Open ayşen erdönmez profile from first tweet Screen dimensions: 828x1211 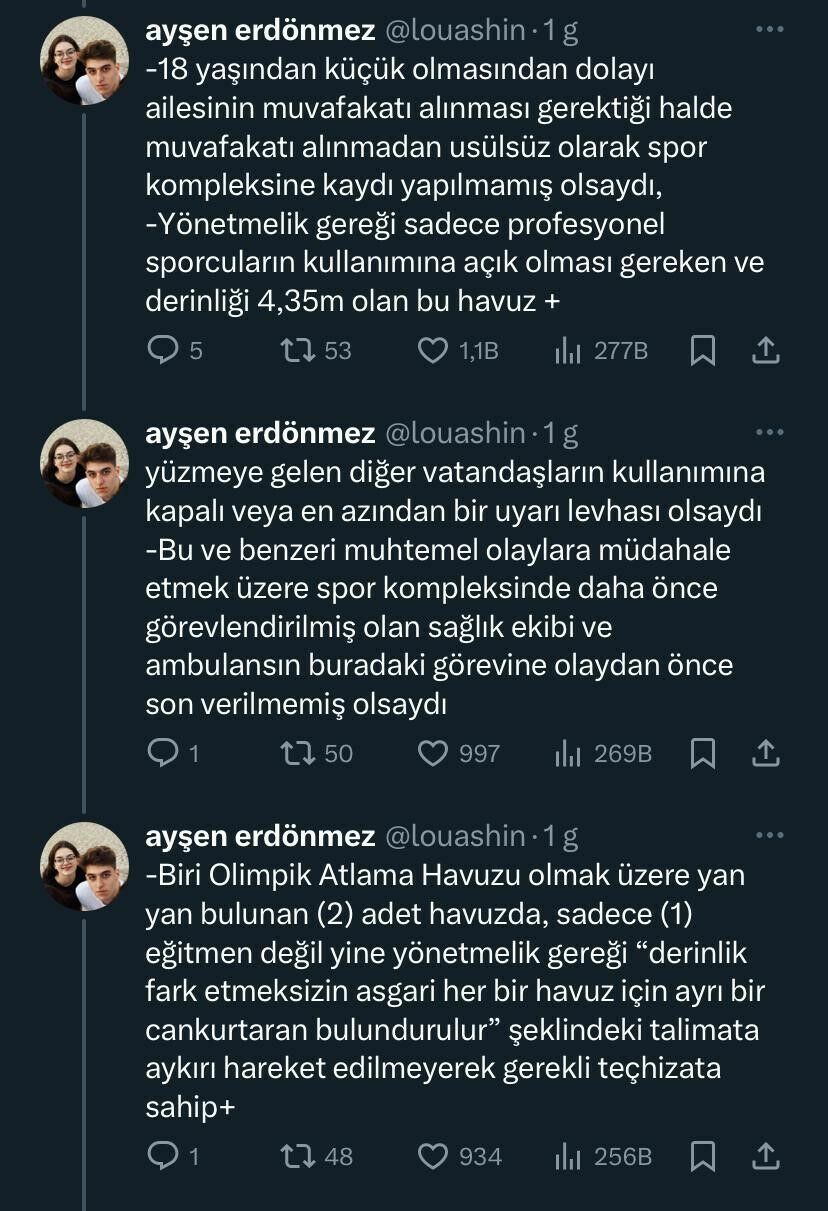260,31
